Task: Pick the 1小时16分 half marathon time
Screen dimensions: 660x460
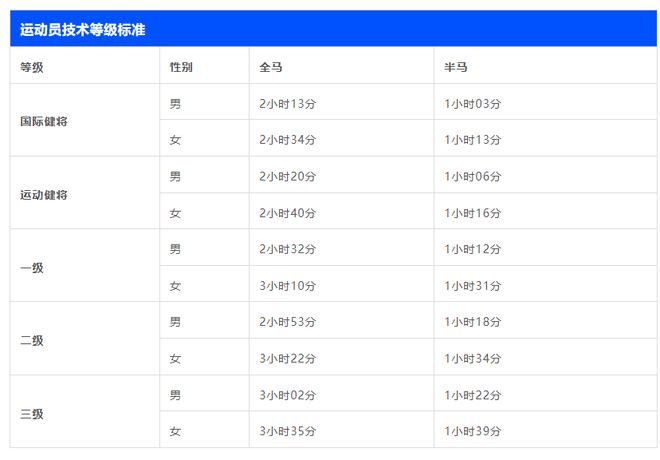Action: click(x=473, y=213)
